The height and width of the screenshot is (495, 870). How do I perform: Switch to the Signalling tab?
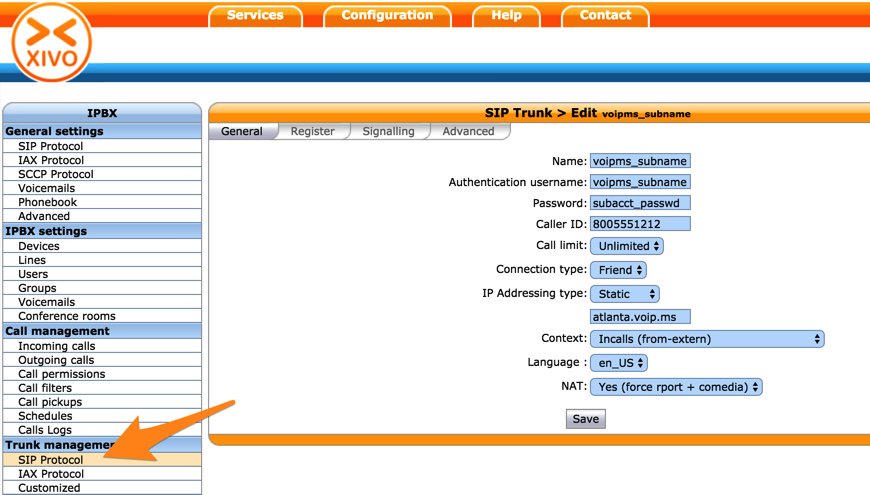coord(388,132)
